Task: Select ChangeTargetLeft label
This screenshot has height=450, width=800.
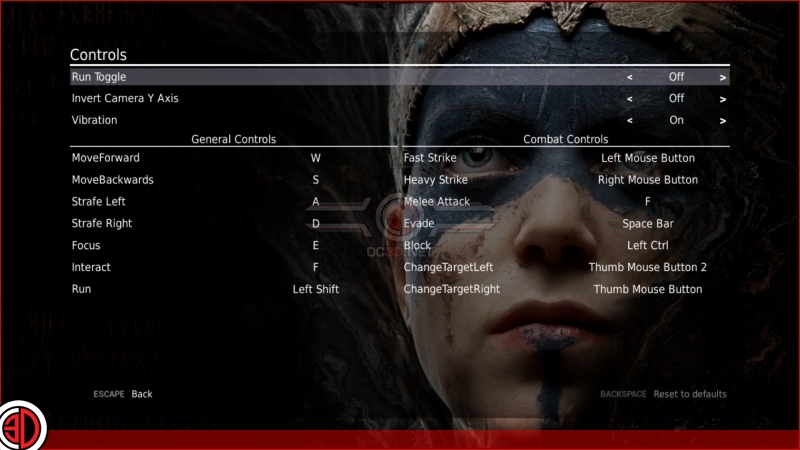Action: (448, 267)
